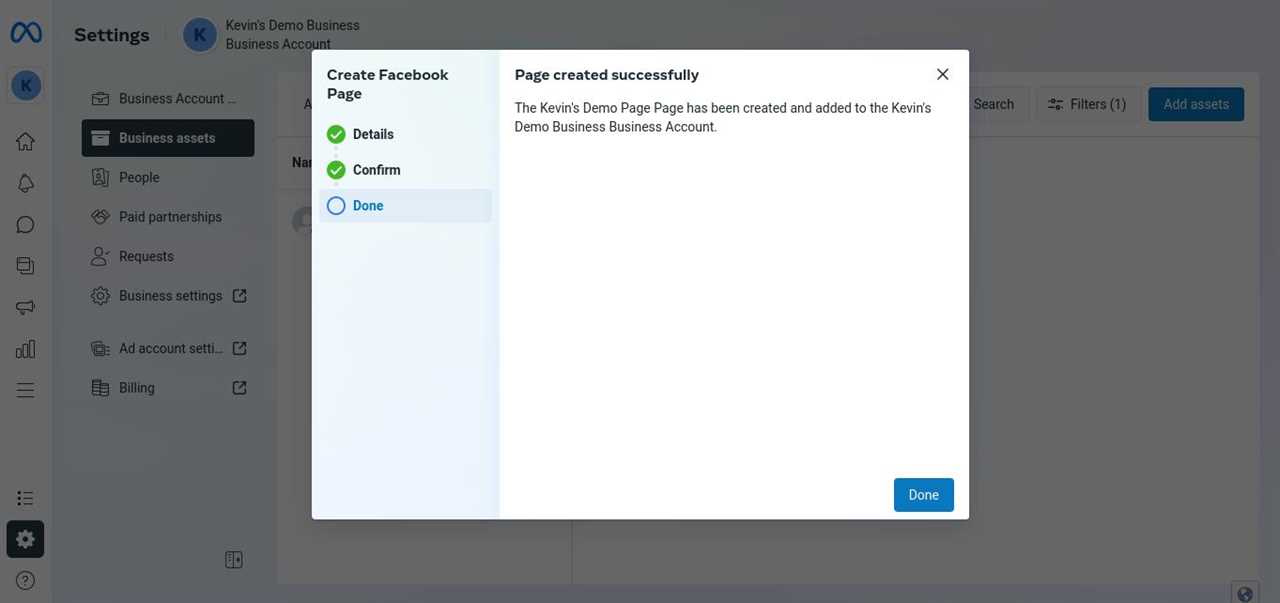The height and width of the screenshot is (603, 1280).
Task: Open the Paid partnerships menu item
Action: pyautogui.click(x=168, y=217)
